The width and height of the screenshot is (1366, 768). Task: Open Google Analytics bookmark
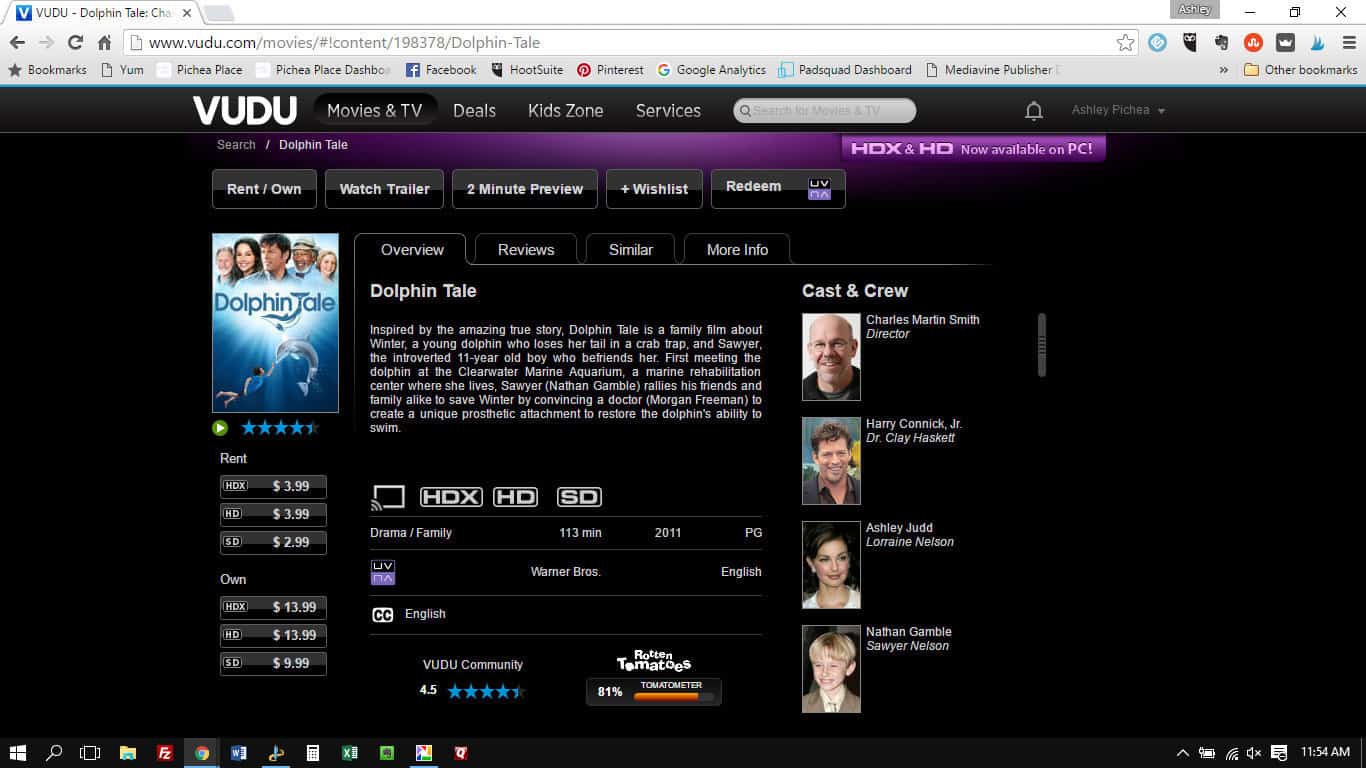point(711,70)
